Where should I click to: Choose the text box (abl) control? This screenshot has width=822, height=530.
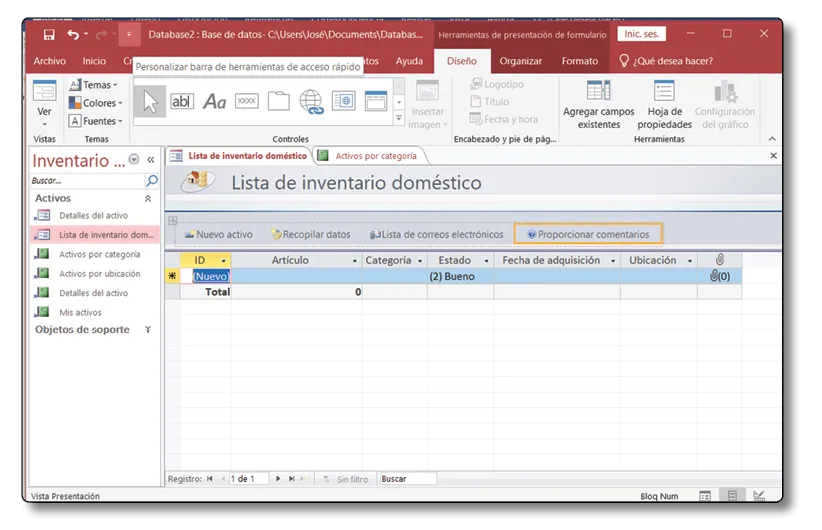[182, 101]
